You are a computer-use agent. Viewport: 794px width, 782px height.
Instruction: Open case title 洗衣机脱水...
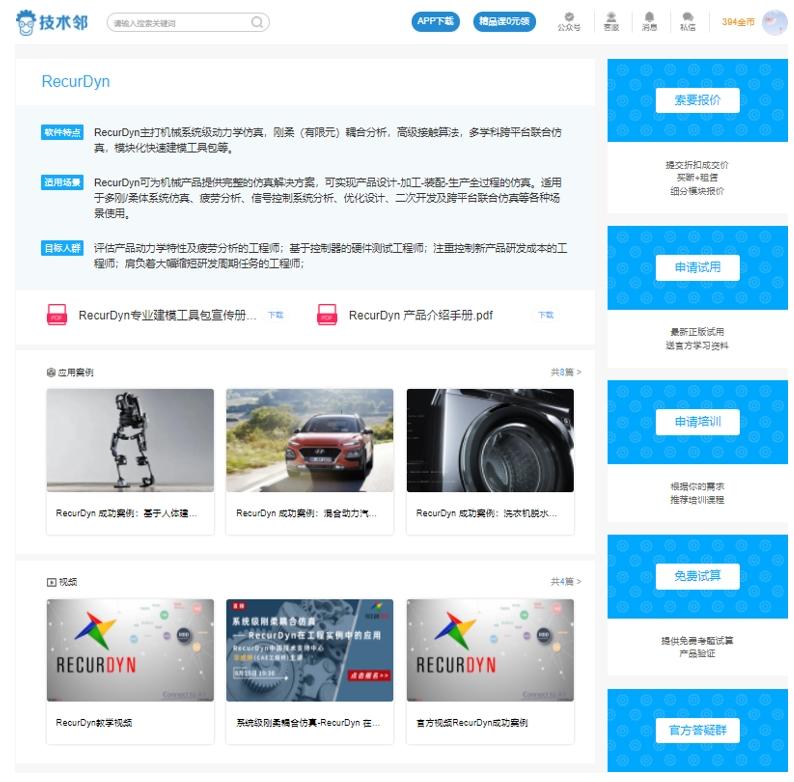point(487,513)
